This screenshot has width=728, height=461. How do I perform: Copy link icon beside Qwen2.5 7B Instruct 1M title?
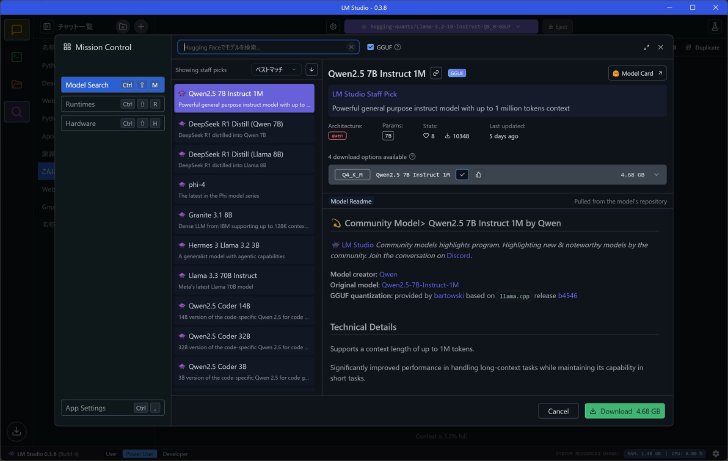coord(436,73)
